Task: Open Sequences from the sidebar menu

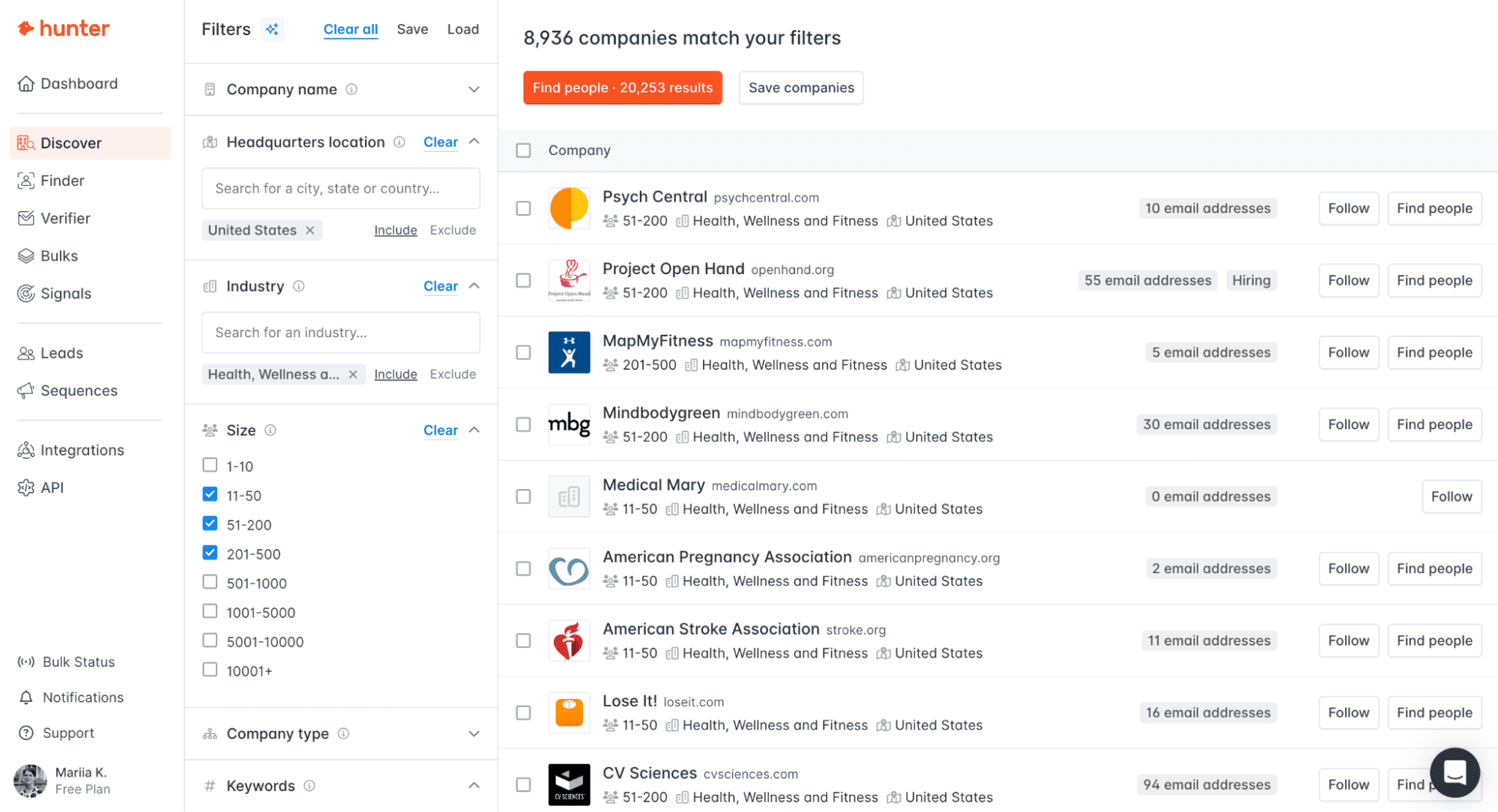Action: [x=78, y=390]
